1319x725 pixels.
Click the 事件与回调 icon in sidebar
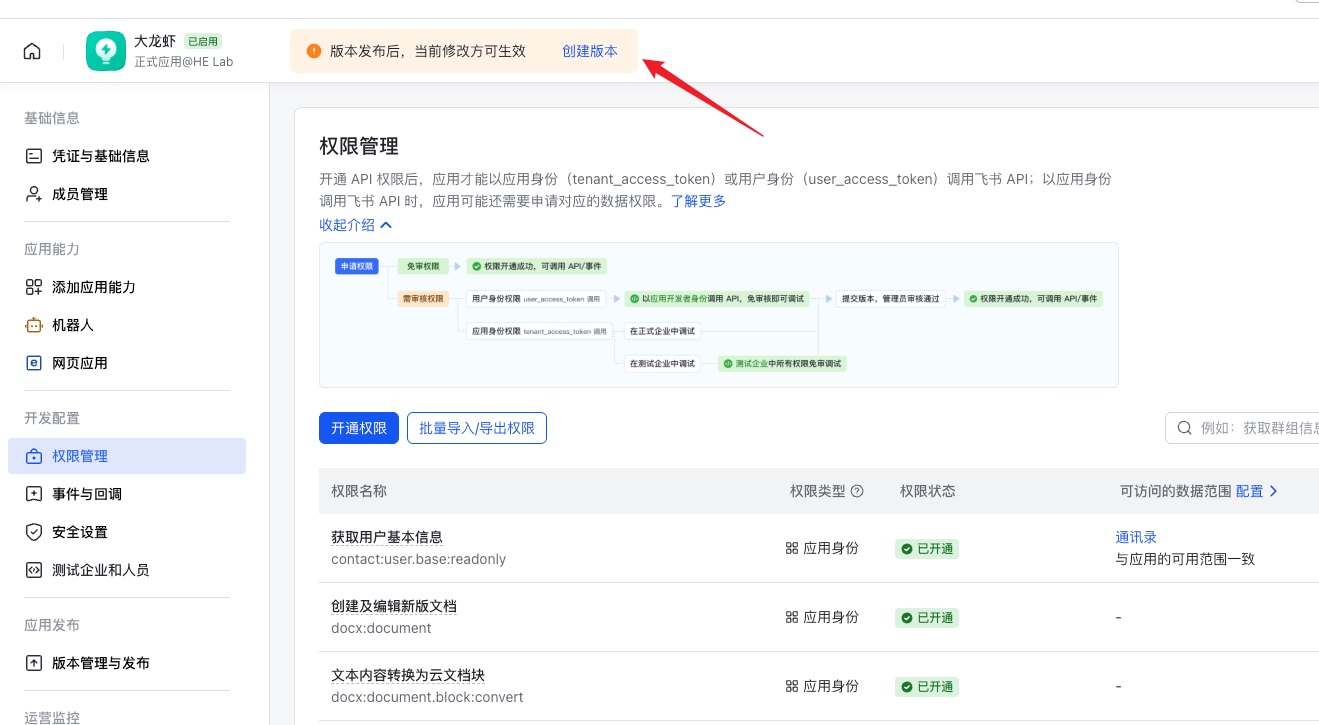click(x=34, y=494)
